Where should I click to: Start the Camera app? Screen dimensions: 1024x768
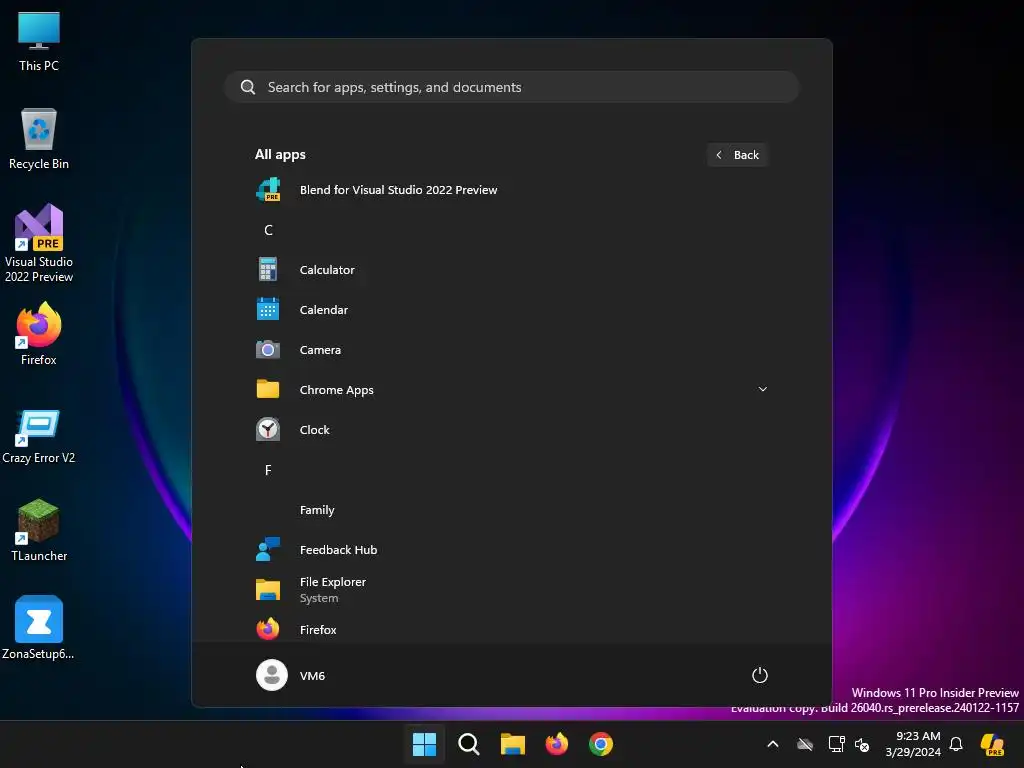511,350
